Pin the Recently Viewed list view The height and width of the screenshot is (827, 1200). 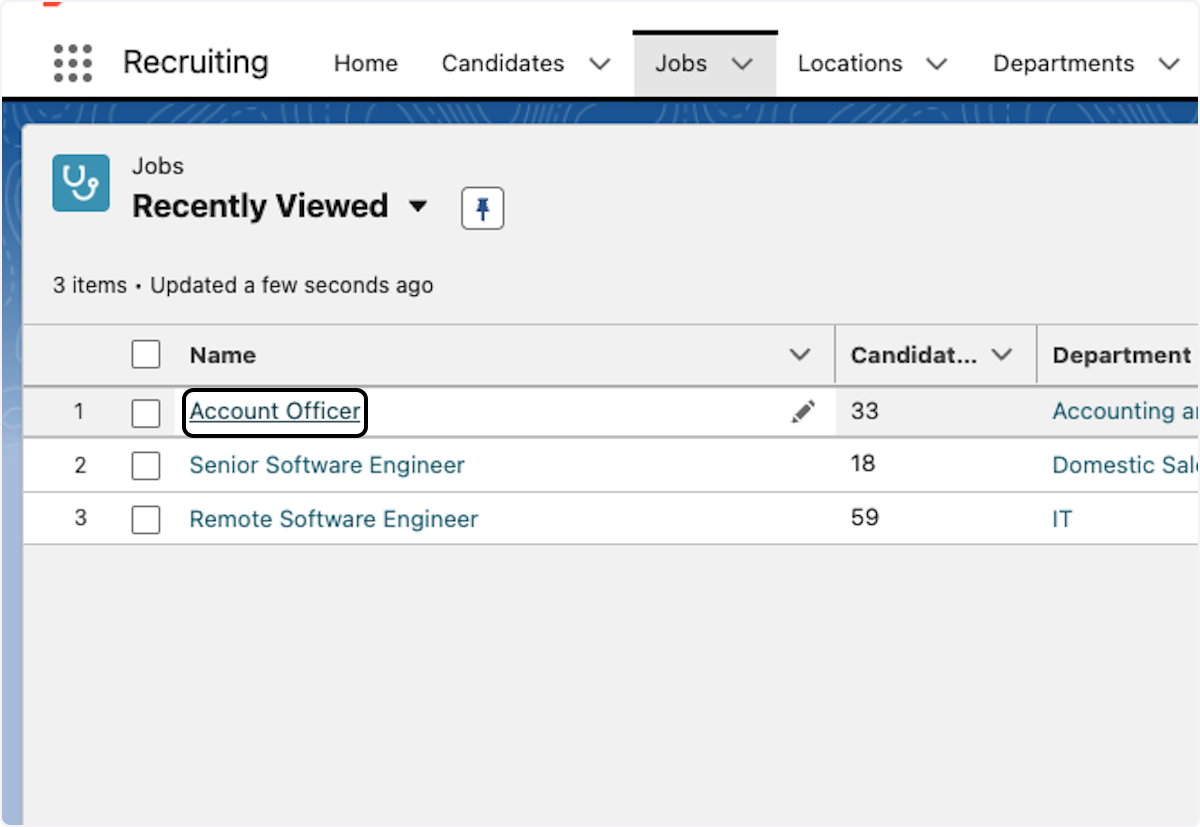click(482, 208)
